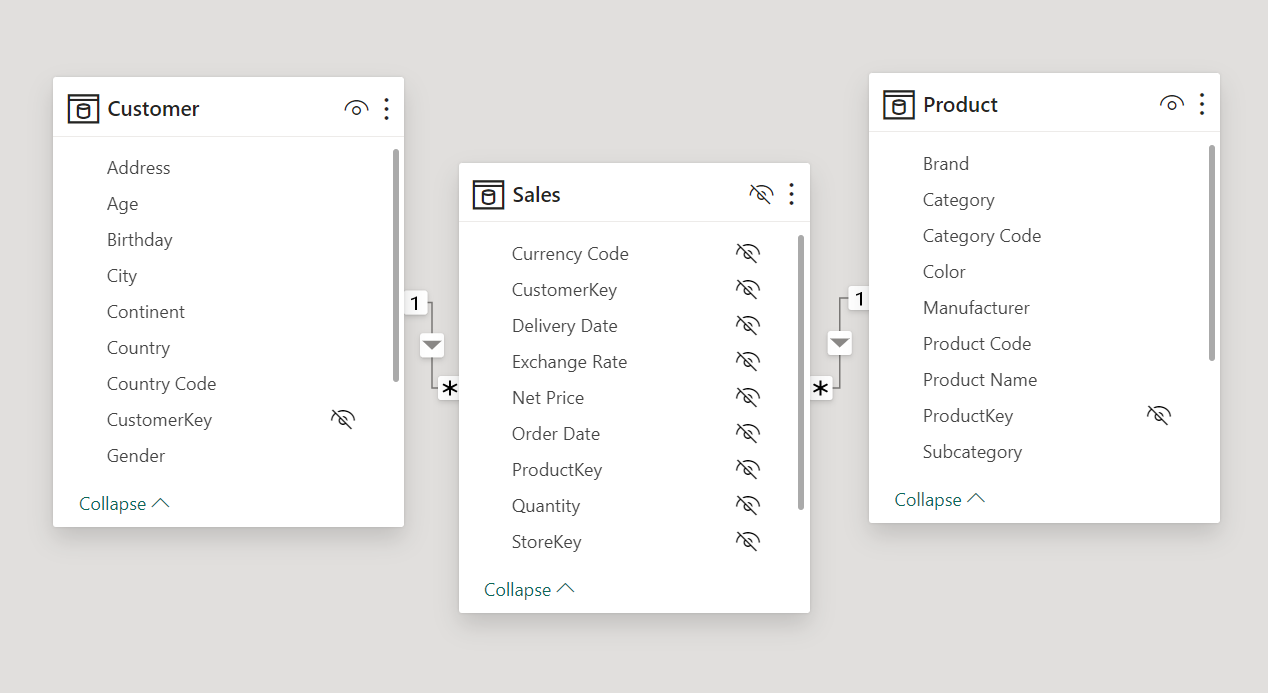This screenshot has width=1268, height=693.
Task: Select the Country field in Customer table
Action: (x=138, y=348)
